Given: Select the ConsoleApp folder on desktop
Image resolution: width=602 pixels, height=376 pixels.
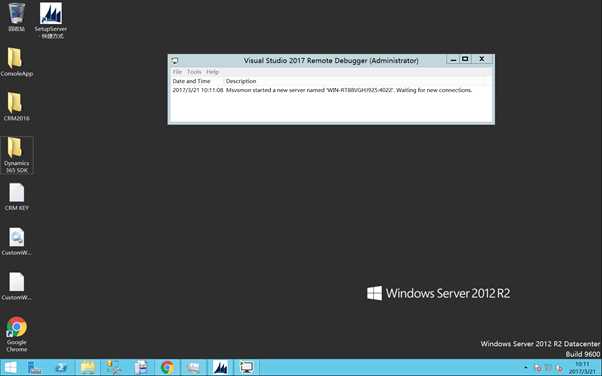Looking at the screenshot, I should pos(17,62).
